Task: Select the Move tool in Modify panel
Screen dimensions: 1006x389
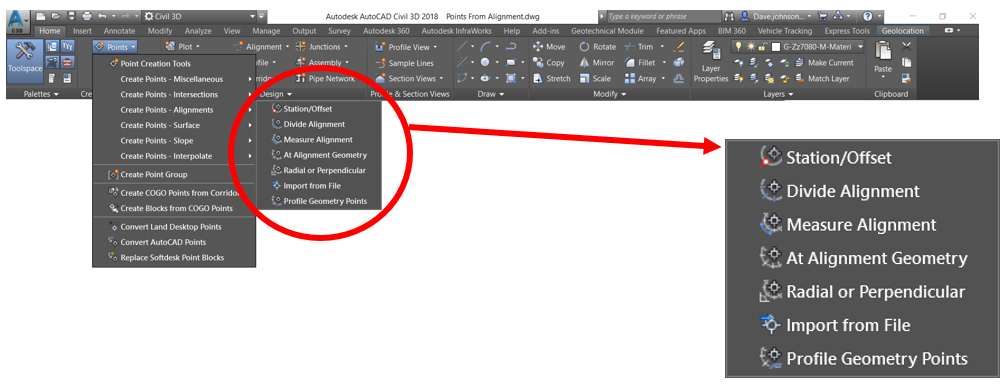Action: [x=549, y=47]
